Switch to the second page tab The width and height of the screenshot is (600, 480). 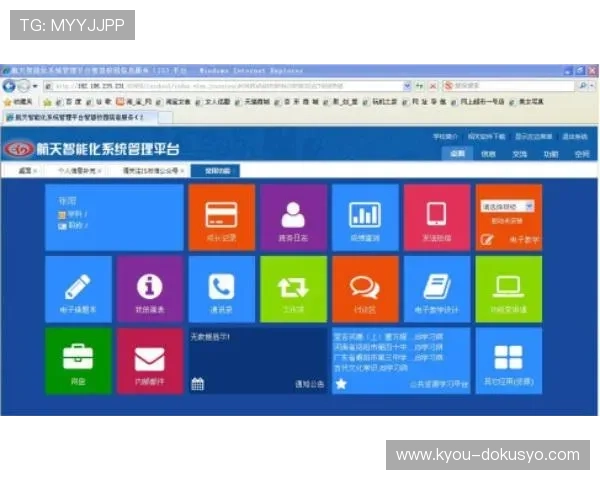click(76, 171)
